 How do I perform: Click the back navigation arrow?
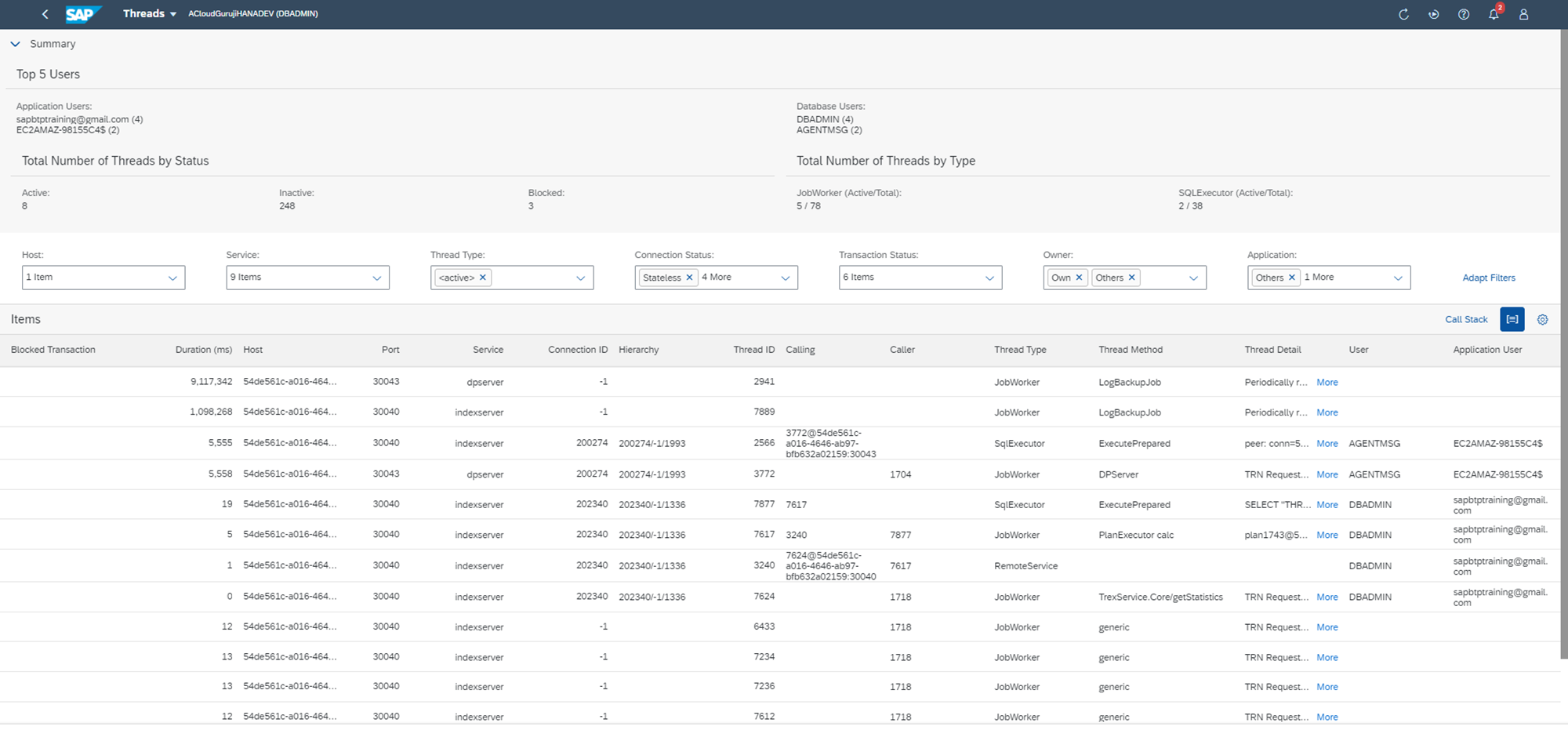click(x=45, y=14)
